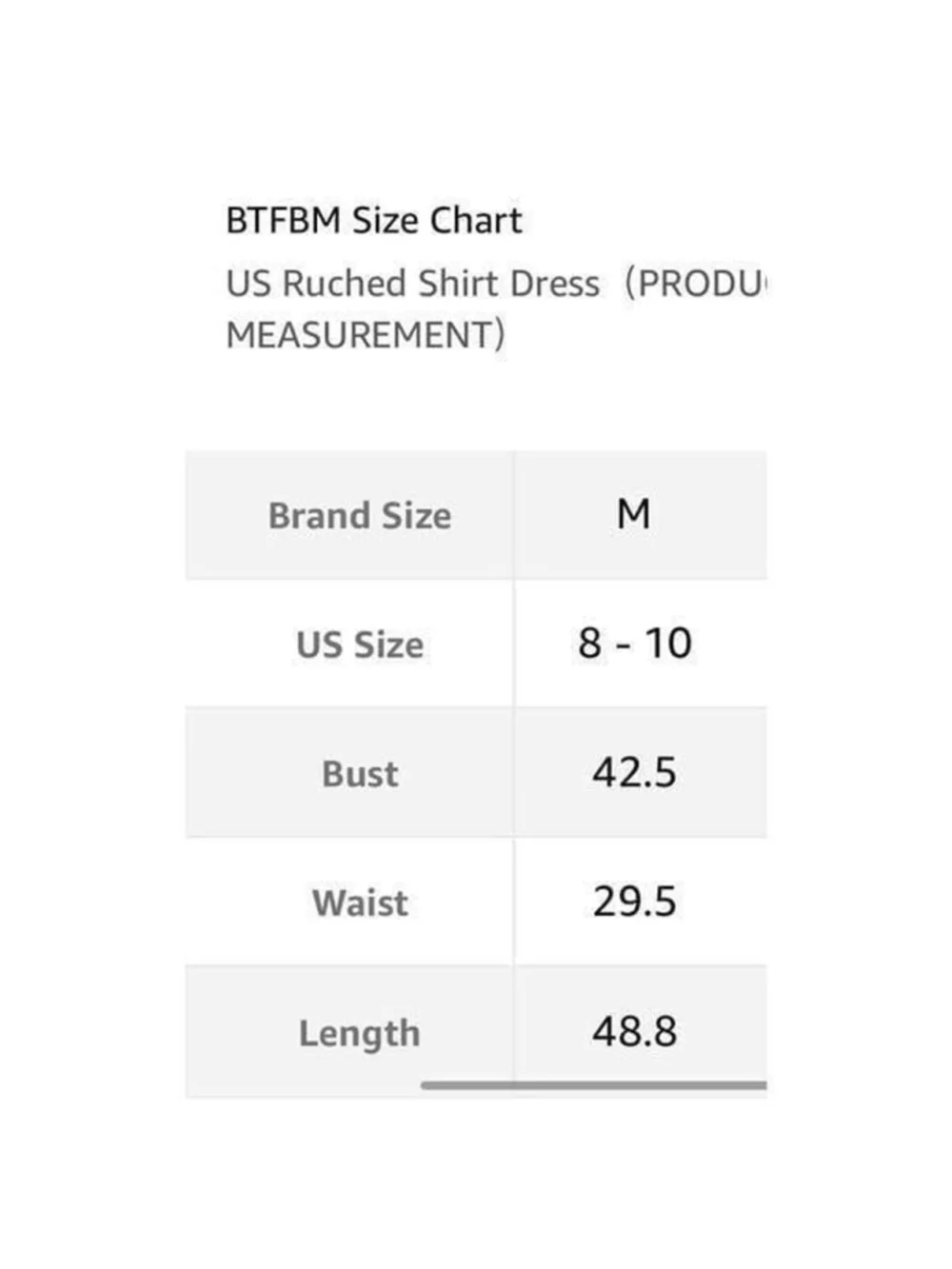
Task: Click the horizontal scrollbar under the table
Action: point(594,1085)
